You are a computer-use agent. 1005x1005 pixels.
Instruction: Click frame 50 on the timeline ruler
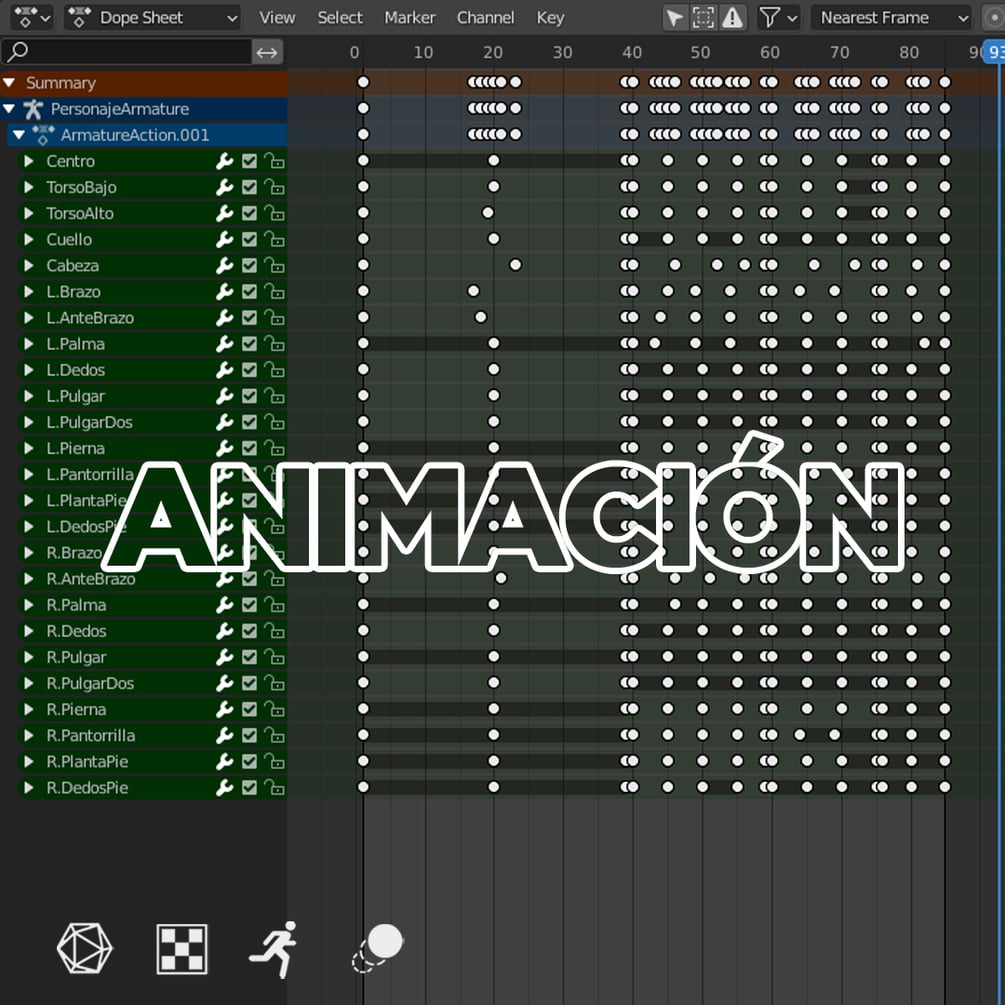700,53
